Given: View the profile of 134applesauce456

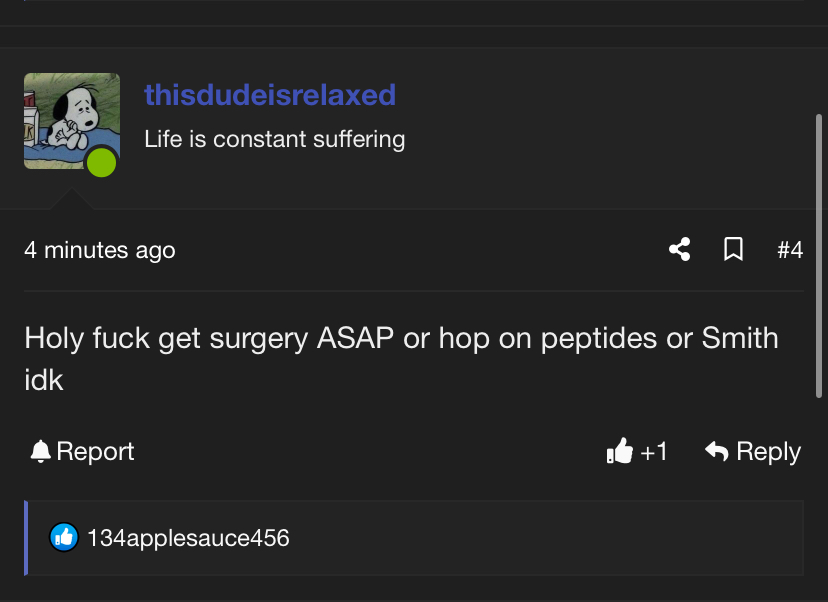Looking at the screenshot, I should point(188,538).
